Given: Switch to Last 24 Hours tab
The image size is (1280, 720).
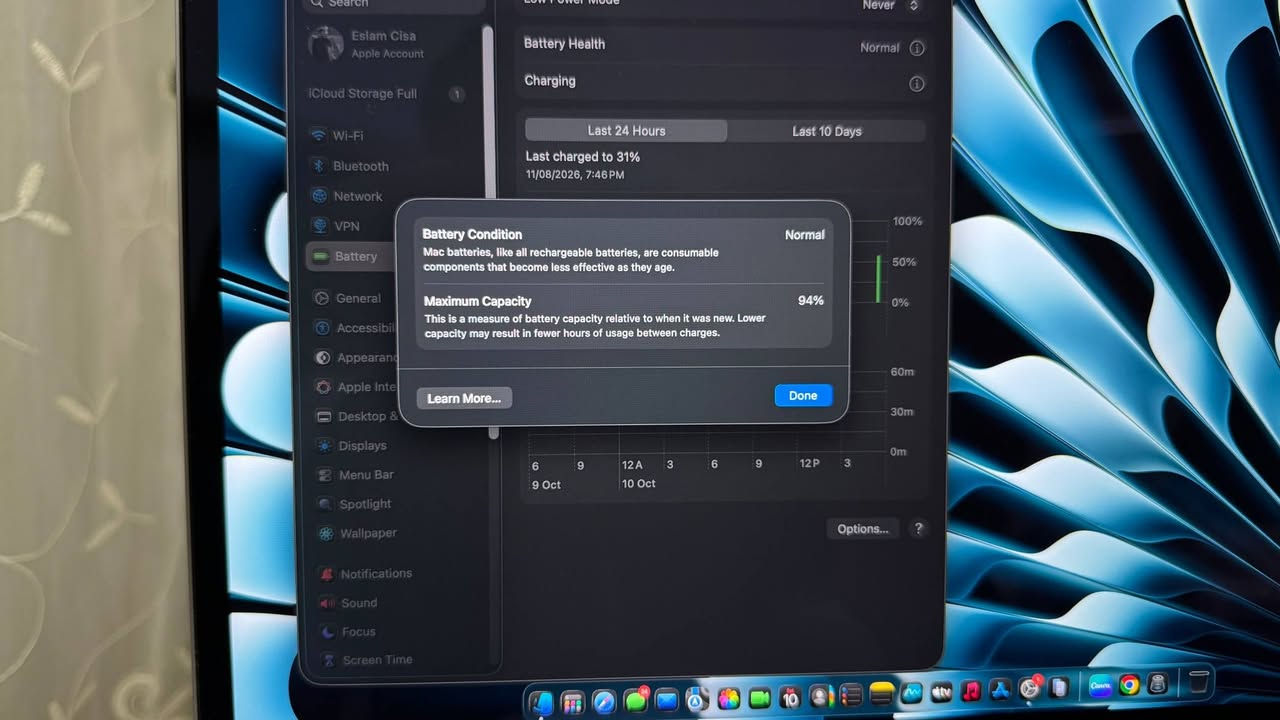Looking at the screenshot, I should (626, 130).
